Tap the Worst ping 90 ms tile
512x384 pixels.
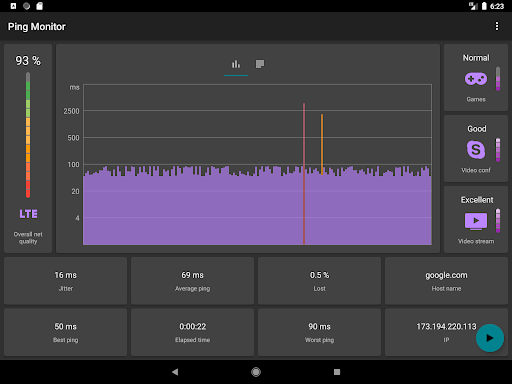click(319, 332)
